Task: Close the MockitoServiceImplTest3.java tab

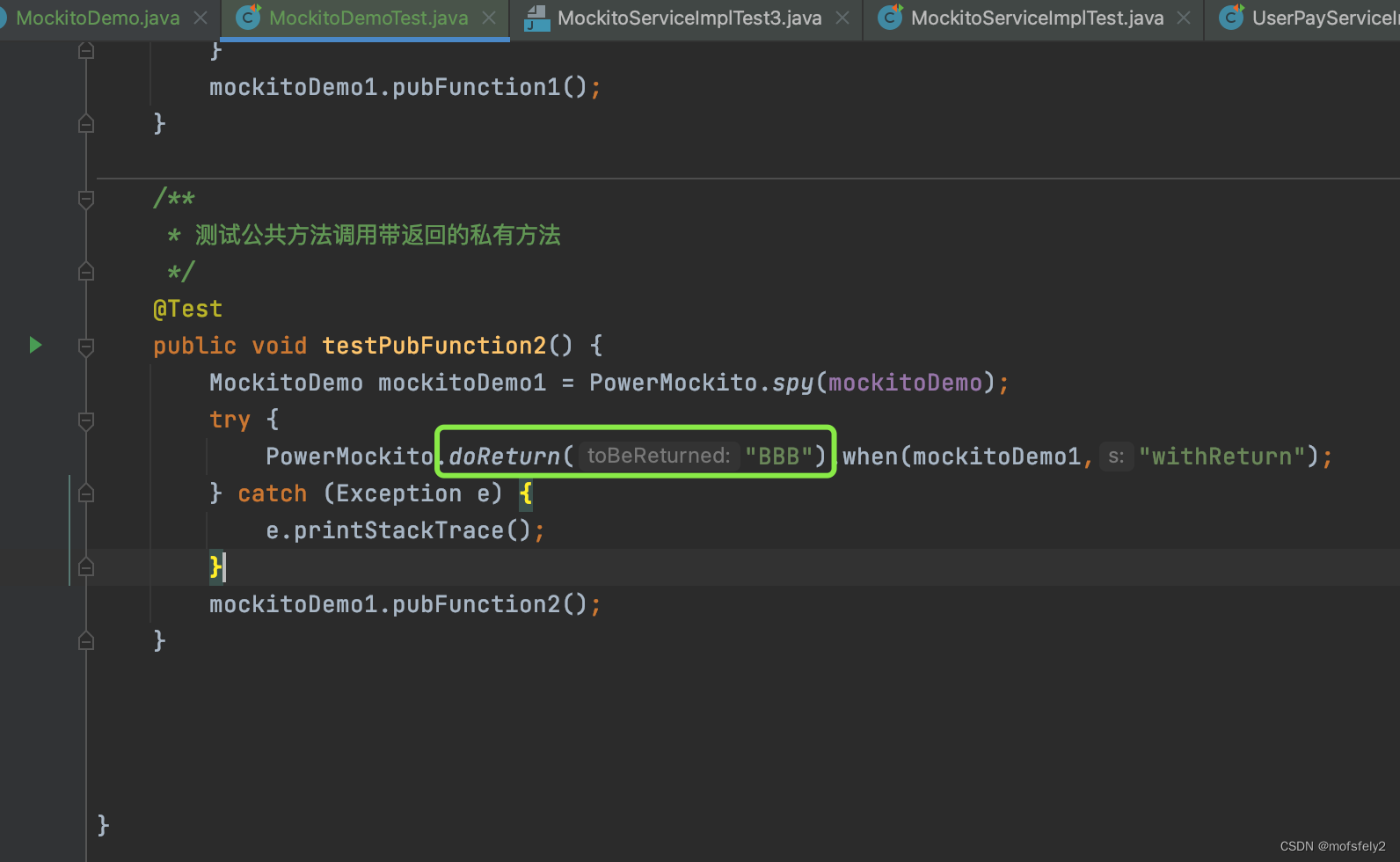Action: 842,18
